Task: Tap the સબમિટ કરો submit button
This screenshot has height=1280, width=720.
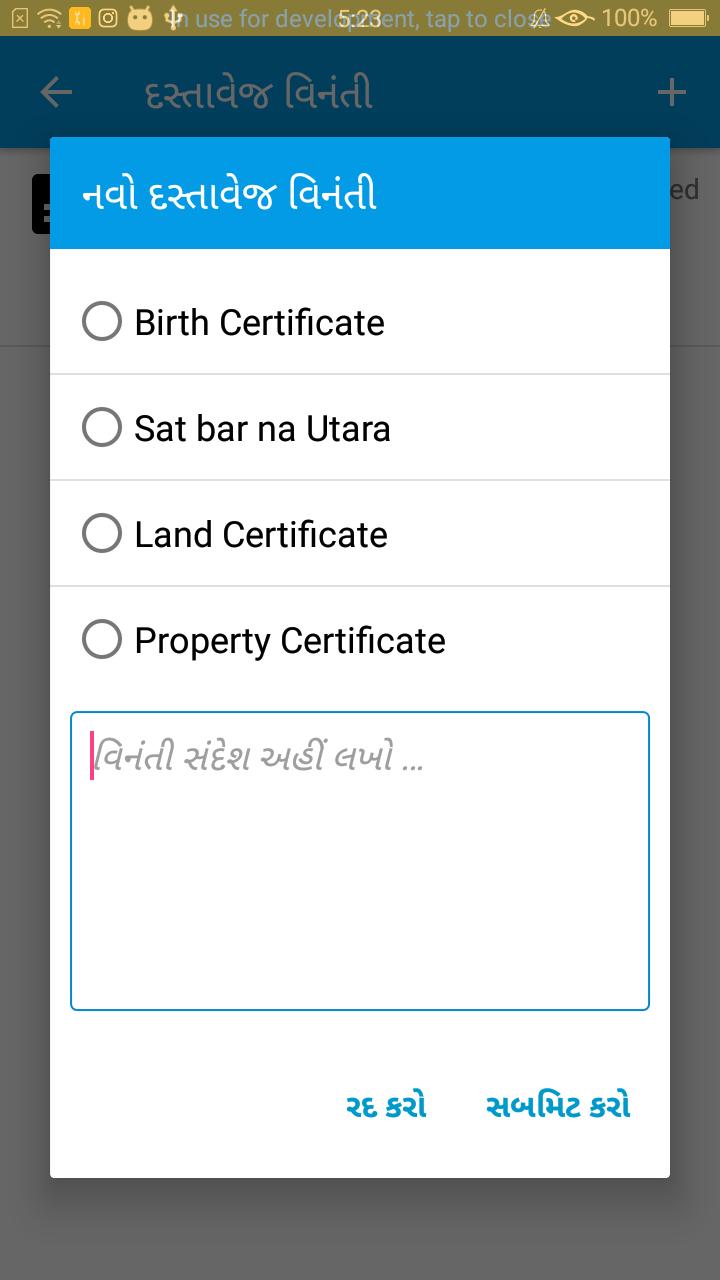Action: point(558,1107)
